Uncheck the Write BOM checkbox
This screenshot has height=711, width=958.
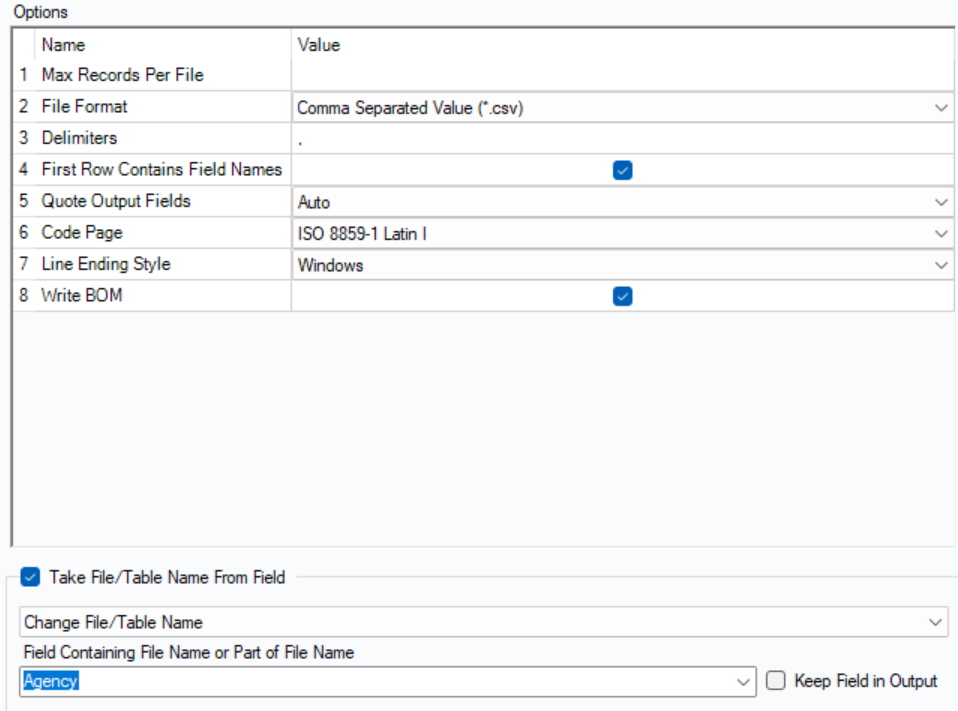point(622,296)
